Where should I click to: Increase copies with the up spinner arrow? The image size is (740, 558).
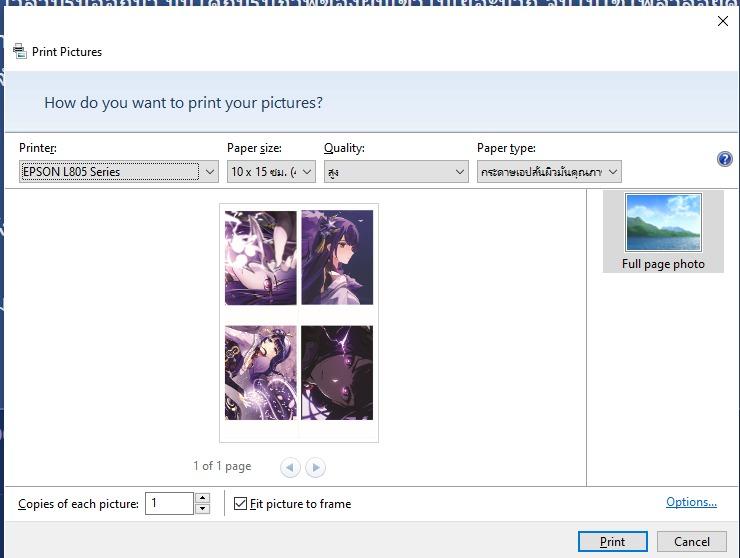[x=202, y=498]
